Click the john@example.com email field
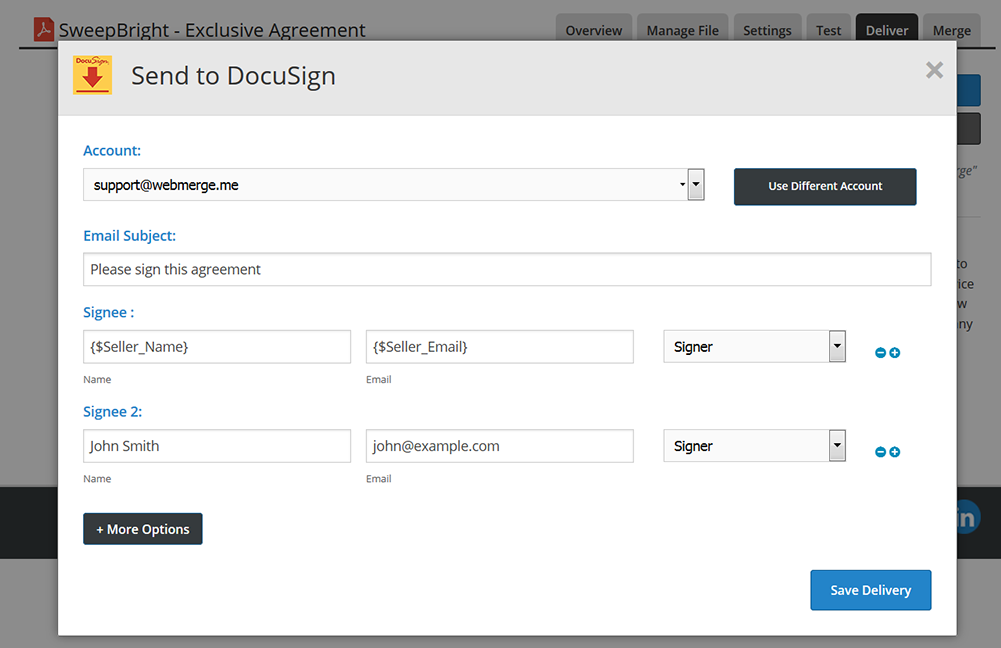 (499, 446)
